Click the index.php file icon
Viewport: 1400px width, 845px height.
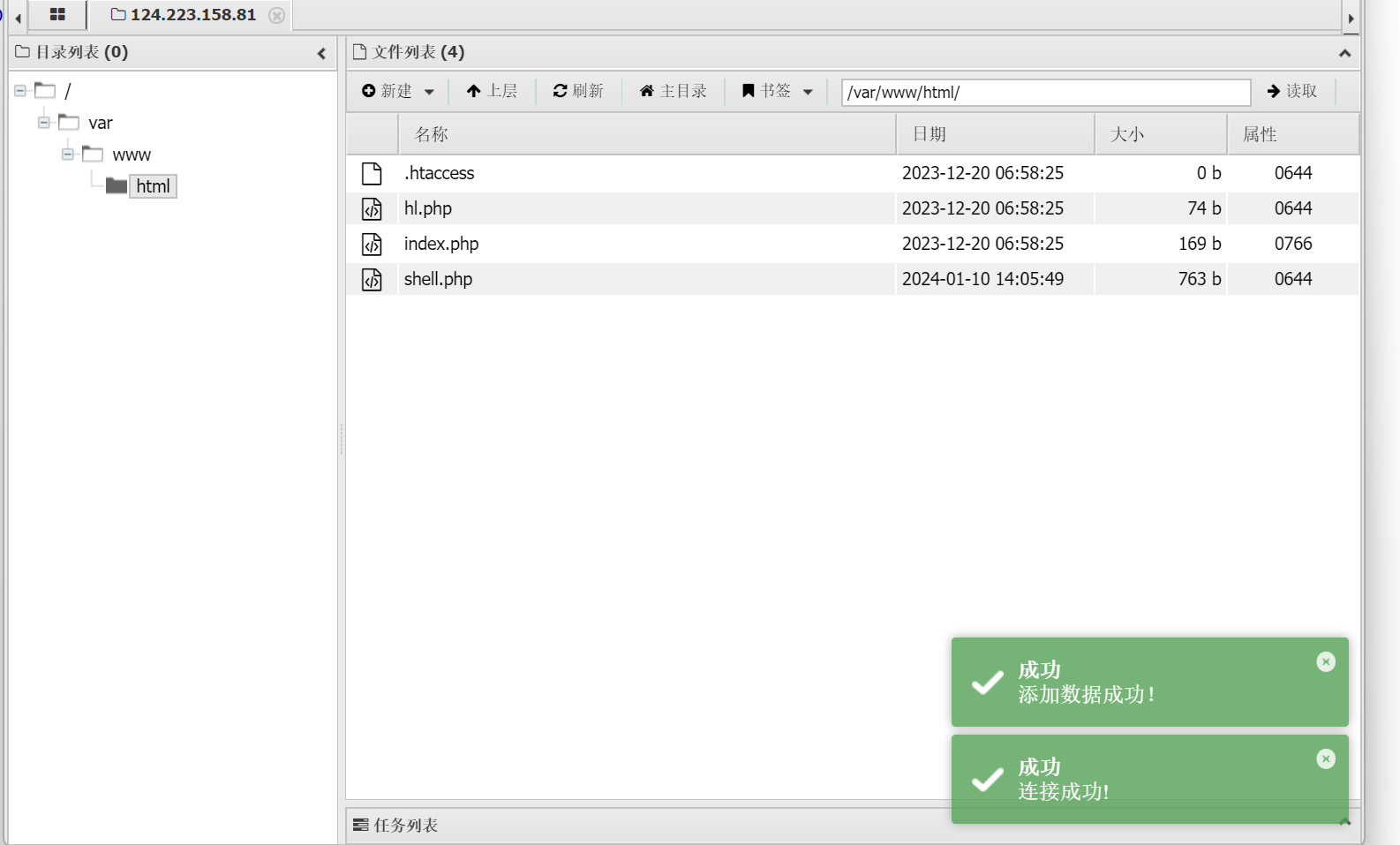(x=373, y=244)
